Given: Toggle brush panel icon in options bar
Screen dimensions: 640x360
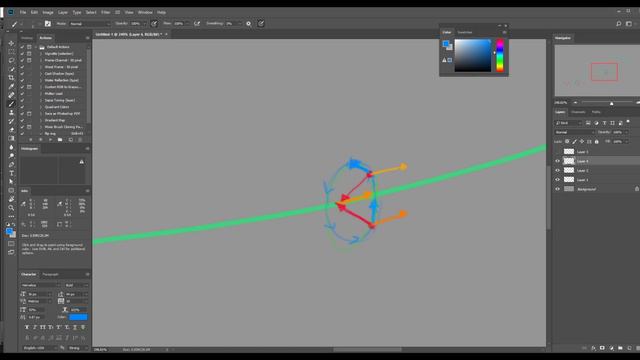Looking at the screenshot, I should click(48, 24).
